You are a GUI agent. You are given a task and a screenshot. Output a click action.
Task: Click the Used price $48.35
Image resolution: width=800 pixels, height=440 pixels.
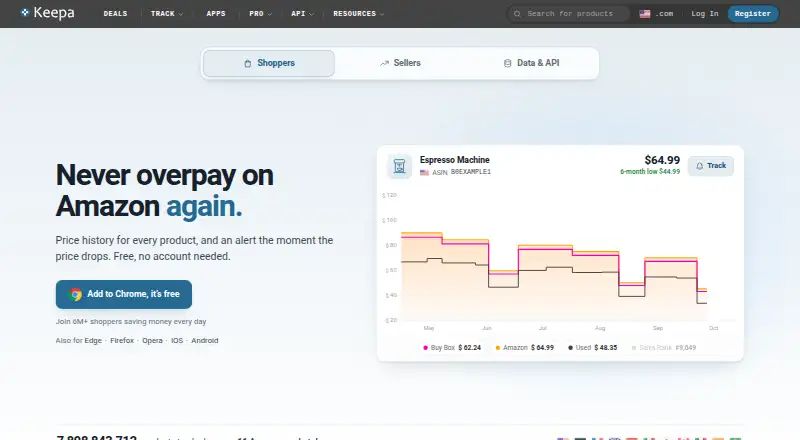(x=606, y=348)
